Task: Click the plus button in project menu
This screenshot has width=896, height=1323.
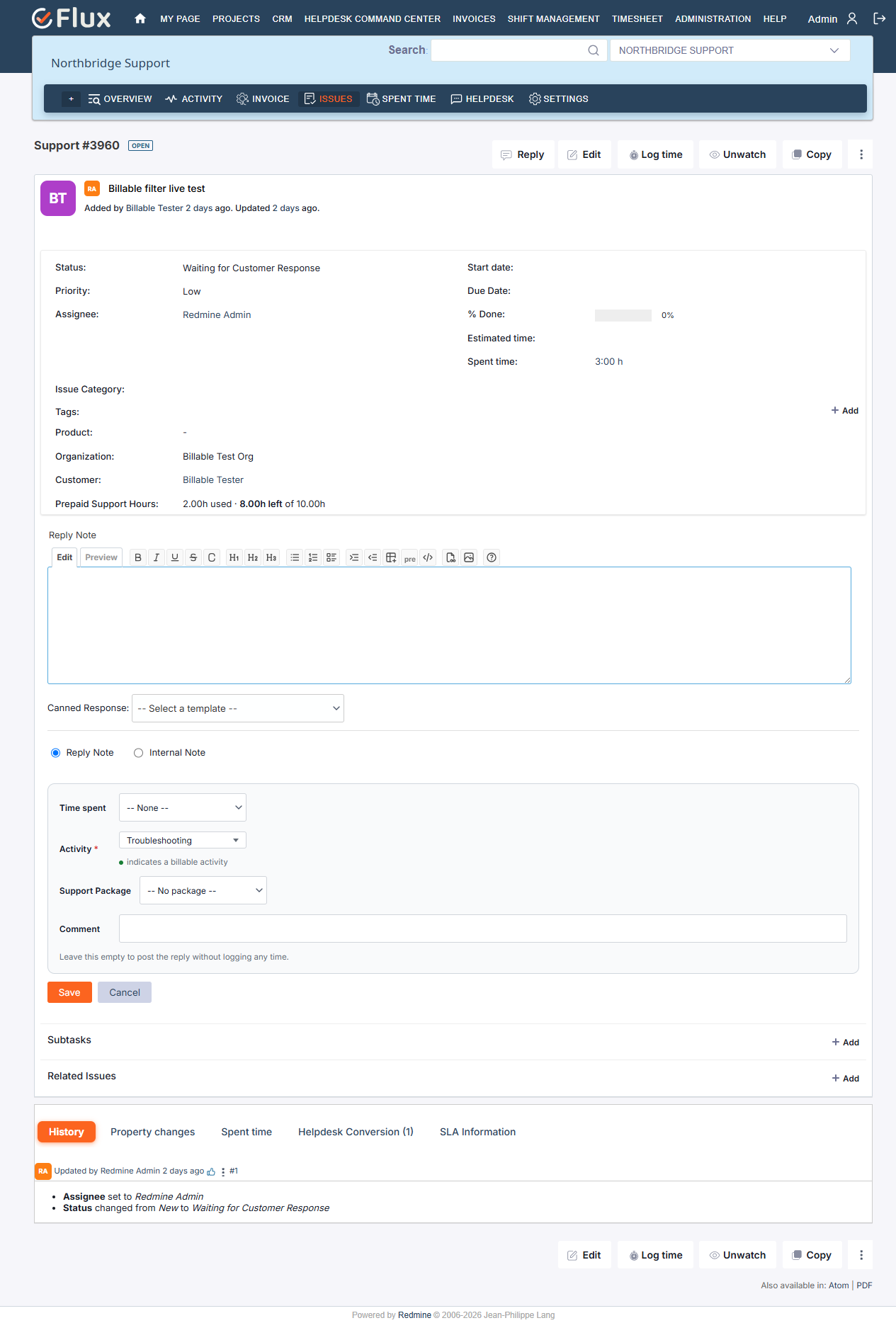Action: 71,99
